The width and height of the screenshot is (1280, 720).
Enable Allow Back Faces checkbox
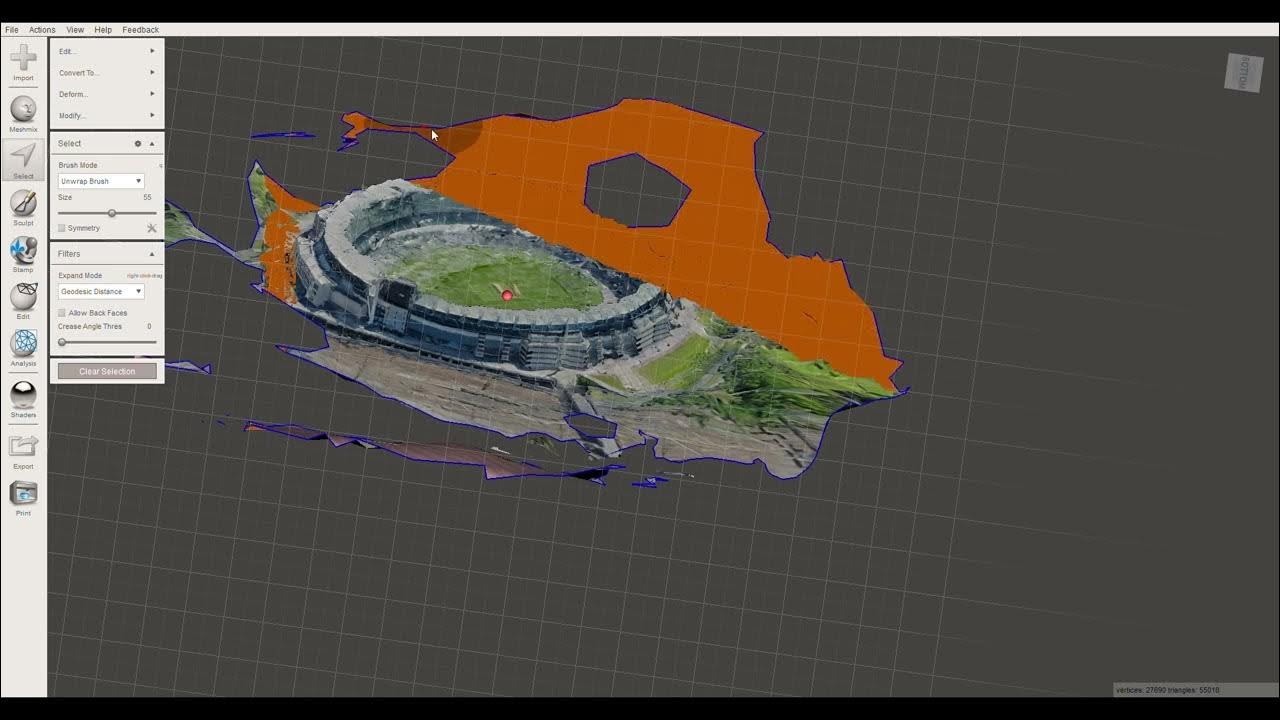point(62,313)
